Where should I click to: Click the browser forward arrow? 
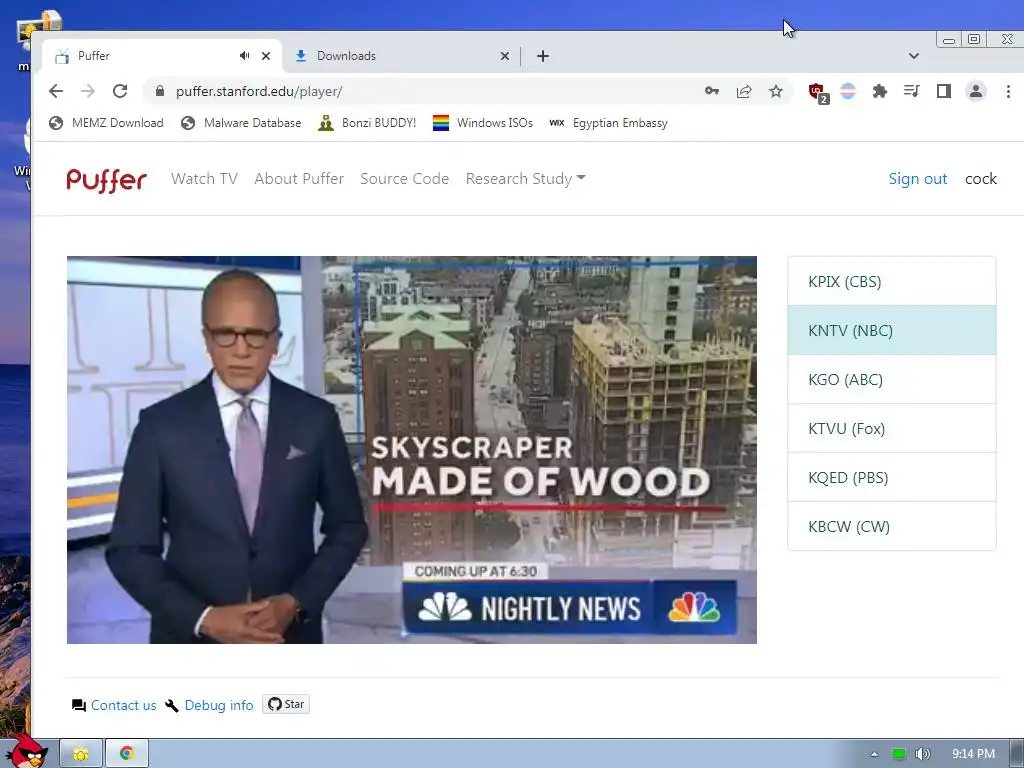pyautogui.click(x=88, y=91)
